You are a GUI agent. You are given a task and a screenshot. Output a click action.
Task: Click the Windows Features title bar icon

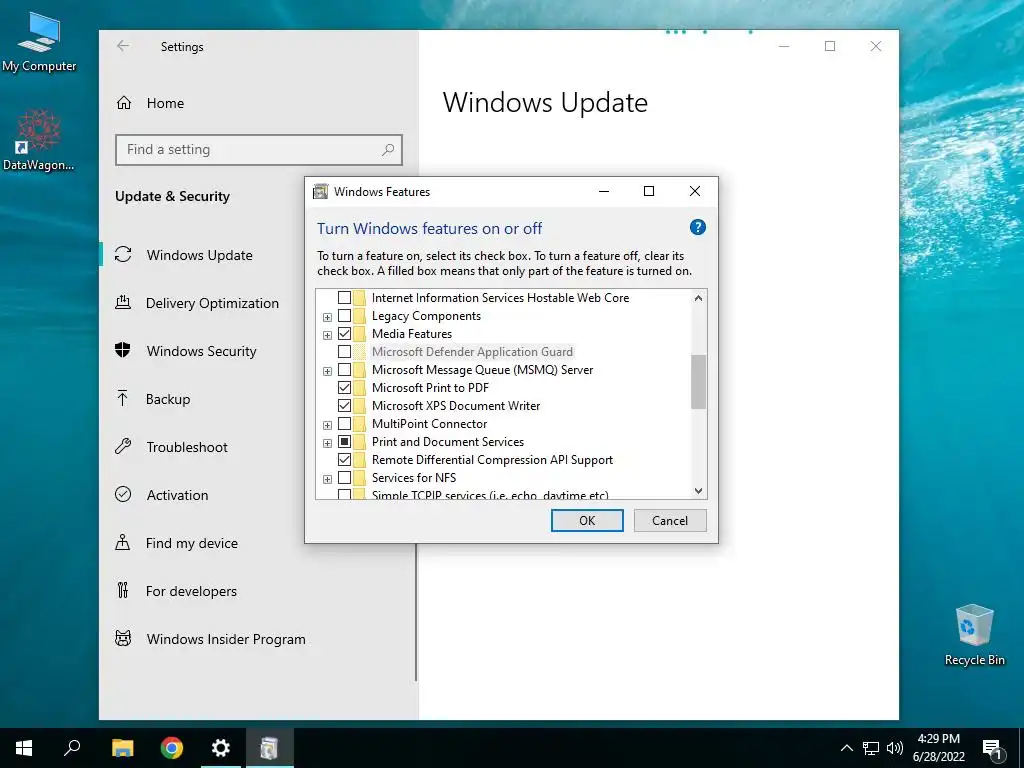pyautogui.click(x=321, y=191)
